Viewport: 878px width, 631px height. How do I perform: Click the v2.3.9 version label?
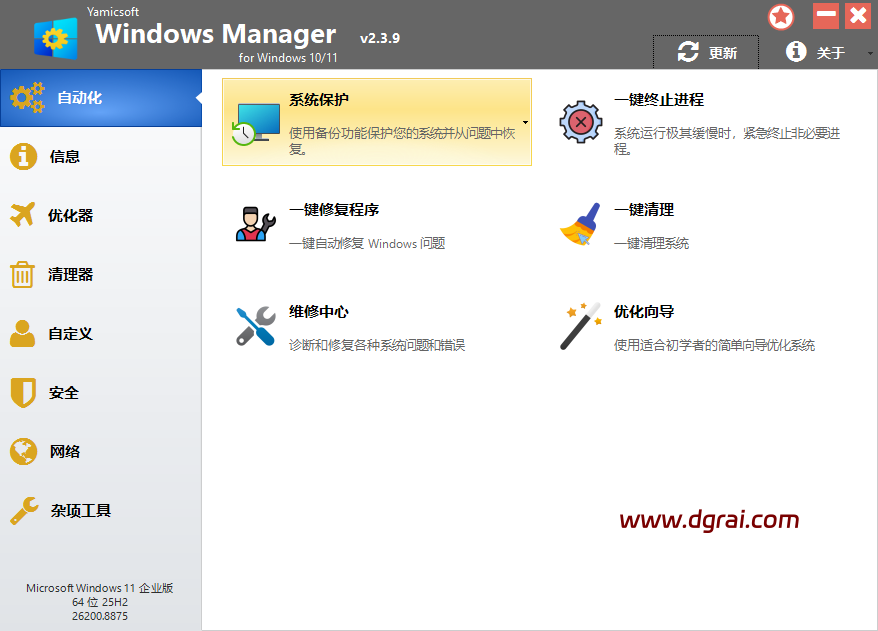point(380,38)
